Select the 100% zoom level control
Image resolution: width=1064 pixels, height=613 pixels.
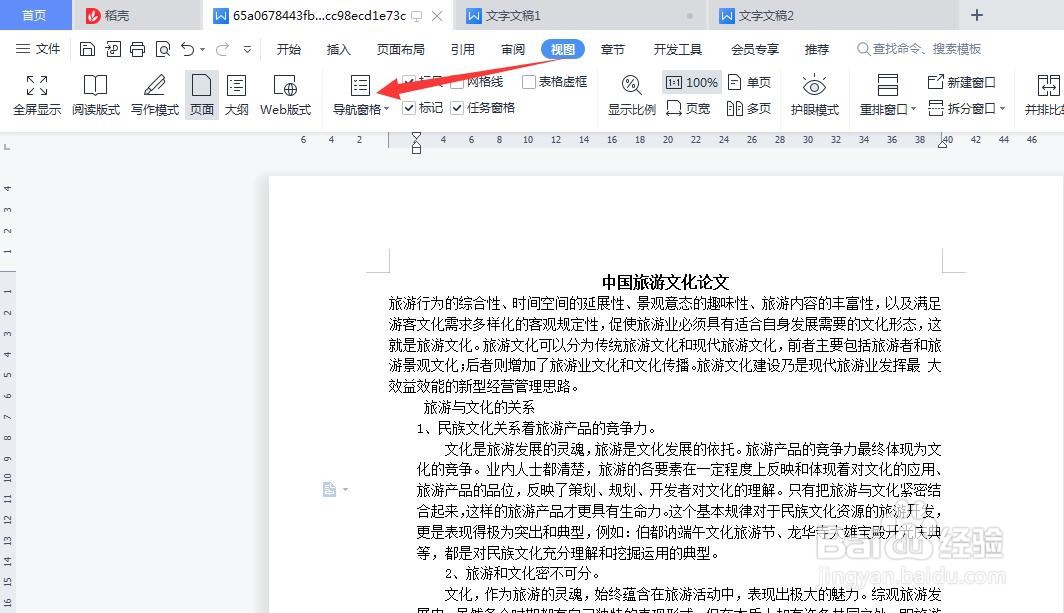[x=692, y=84]
